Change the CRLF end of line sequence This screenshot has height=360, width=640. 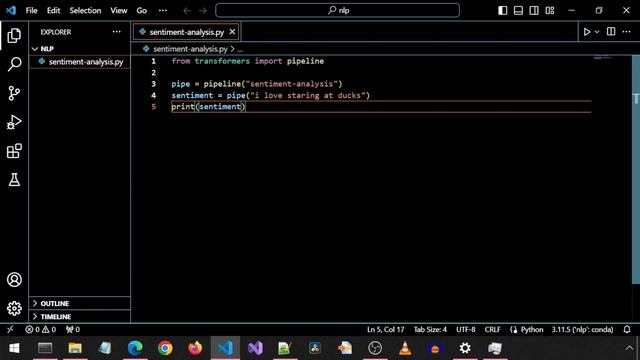coord(492,329)
